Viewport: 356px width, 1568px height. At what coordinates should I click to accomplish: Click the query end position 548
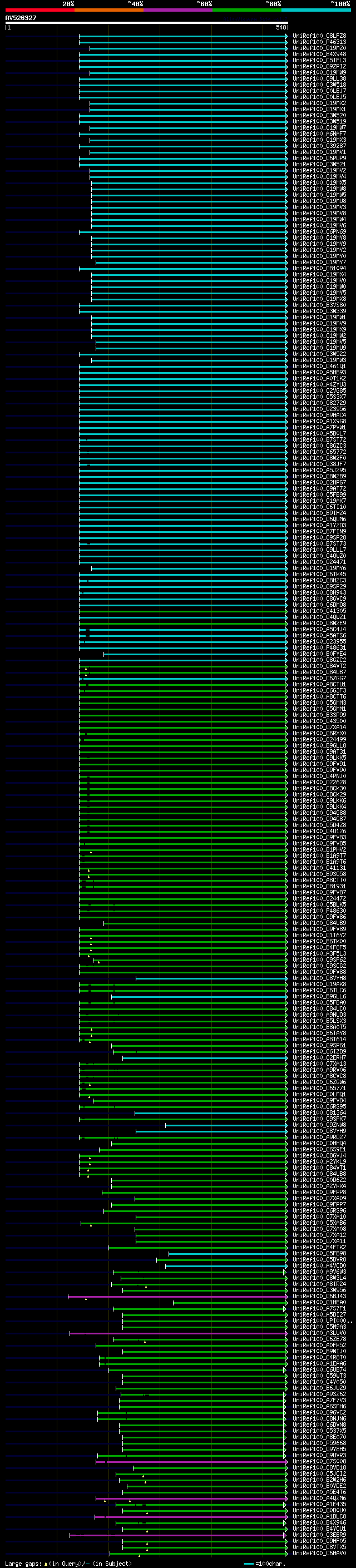click(280, 28)
